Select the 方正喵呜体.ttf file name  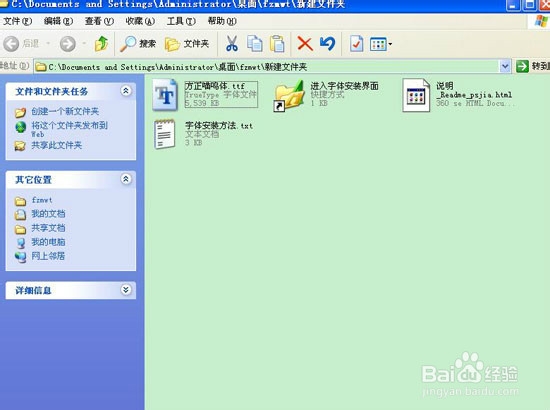tap(214, 86)
